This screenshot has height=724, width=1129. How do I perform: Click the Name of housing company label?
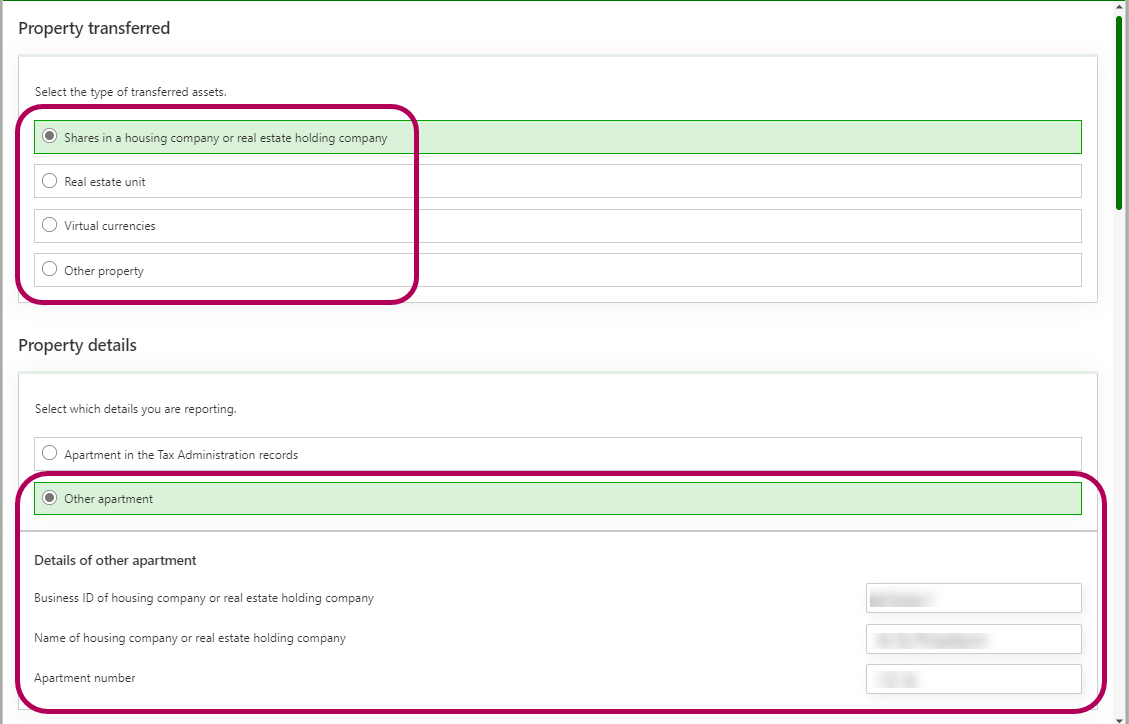coord(190,638)
